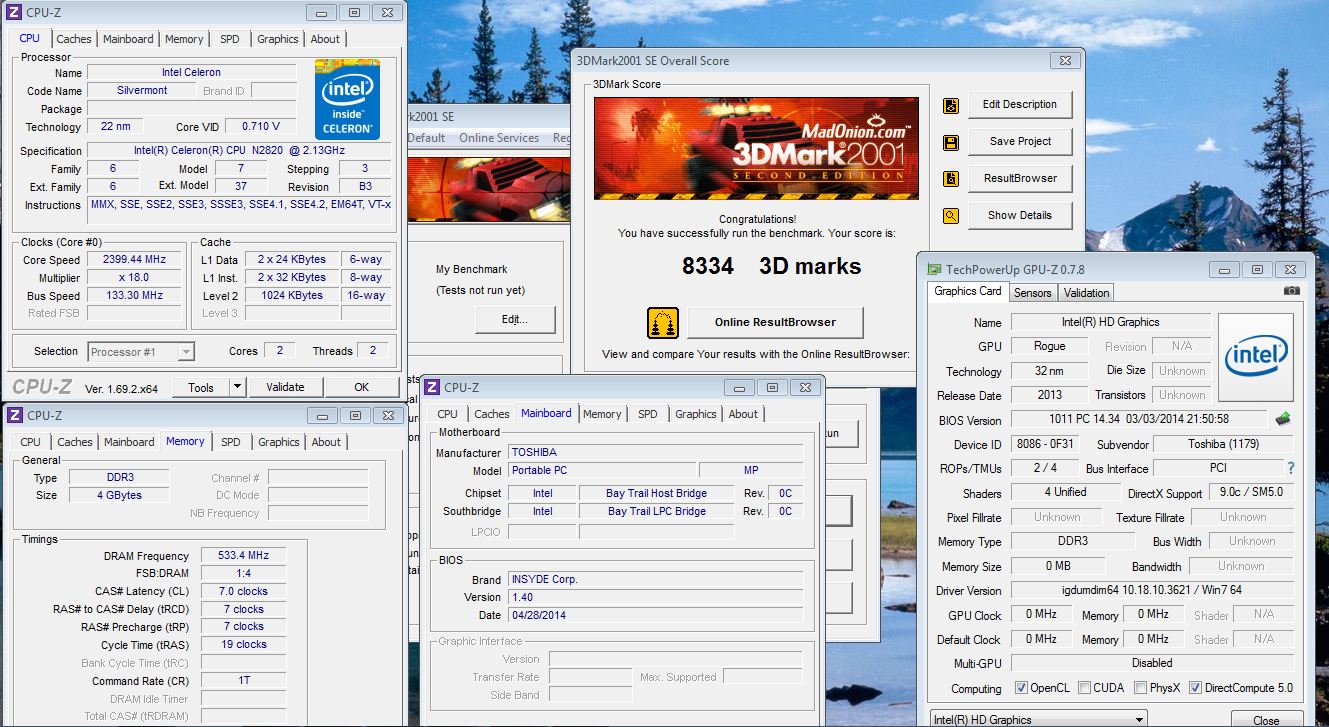Open Caches tab in the CPU-Z motherboard window

click(491, 414)
